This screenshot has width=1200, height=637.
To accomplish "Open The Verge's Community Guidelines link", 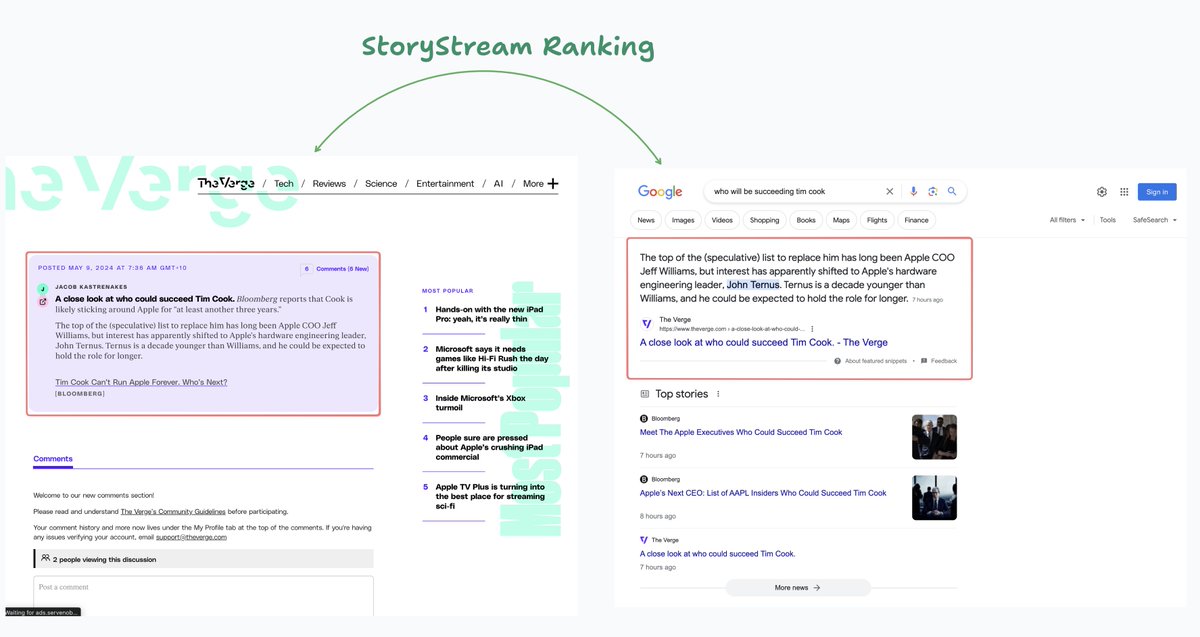I will point(173,511).
